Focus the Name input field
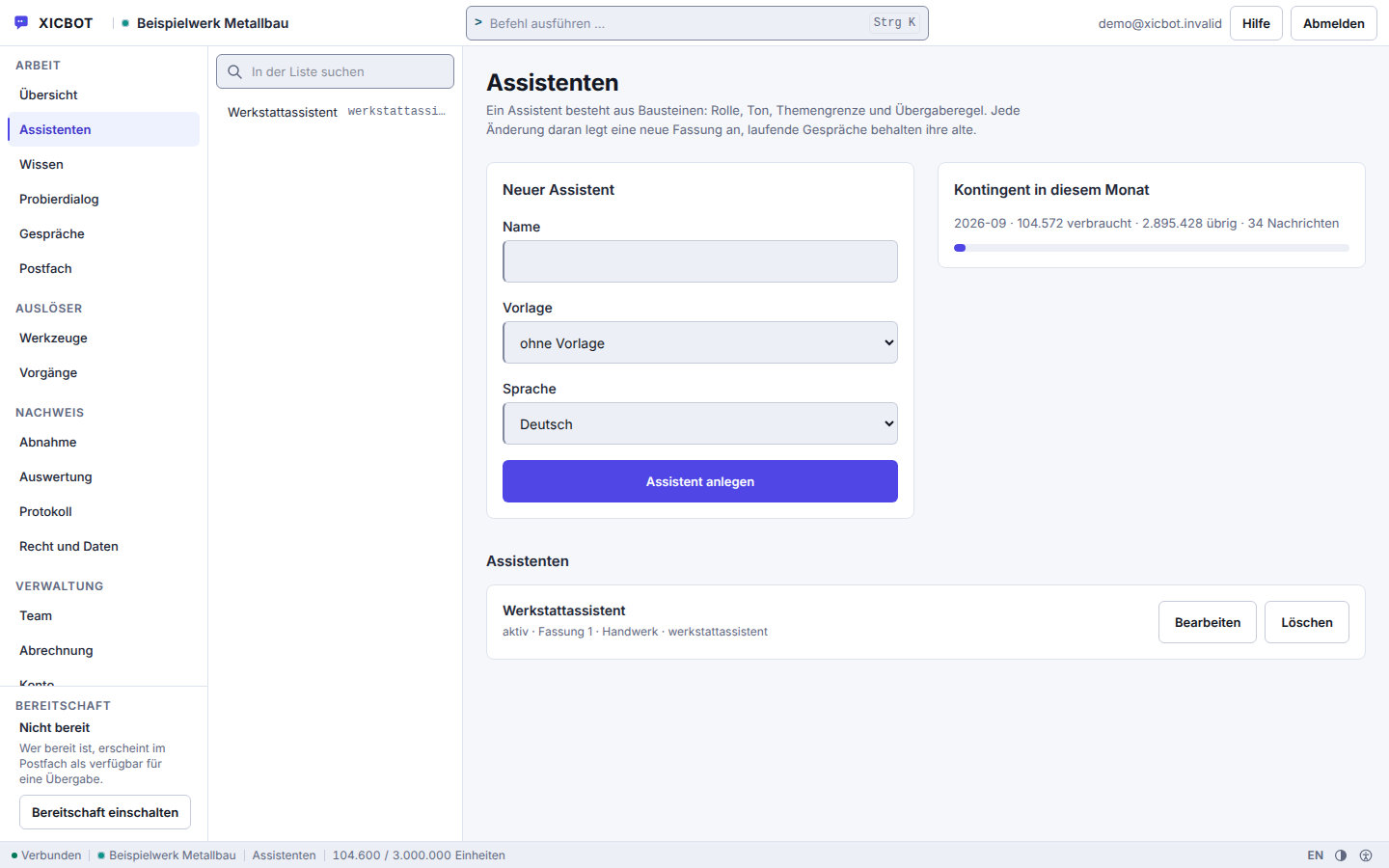 click(x=700, y=261)
